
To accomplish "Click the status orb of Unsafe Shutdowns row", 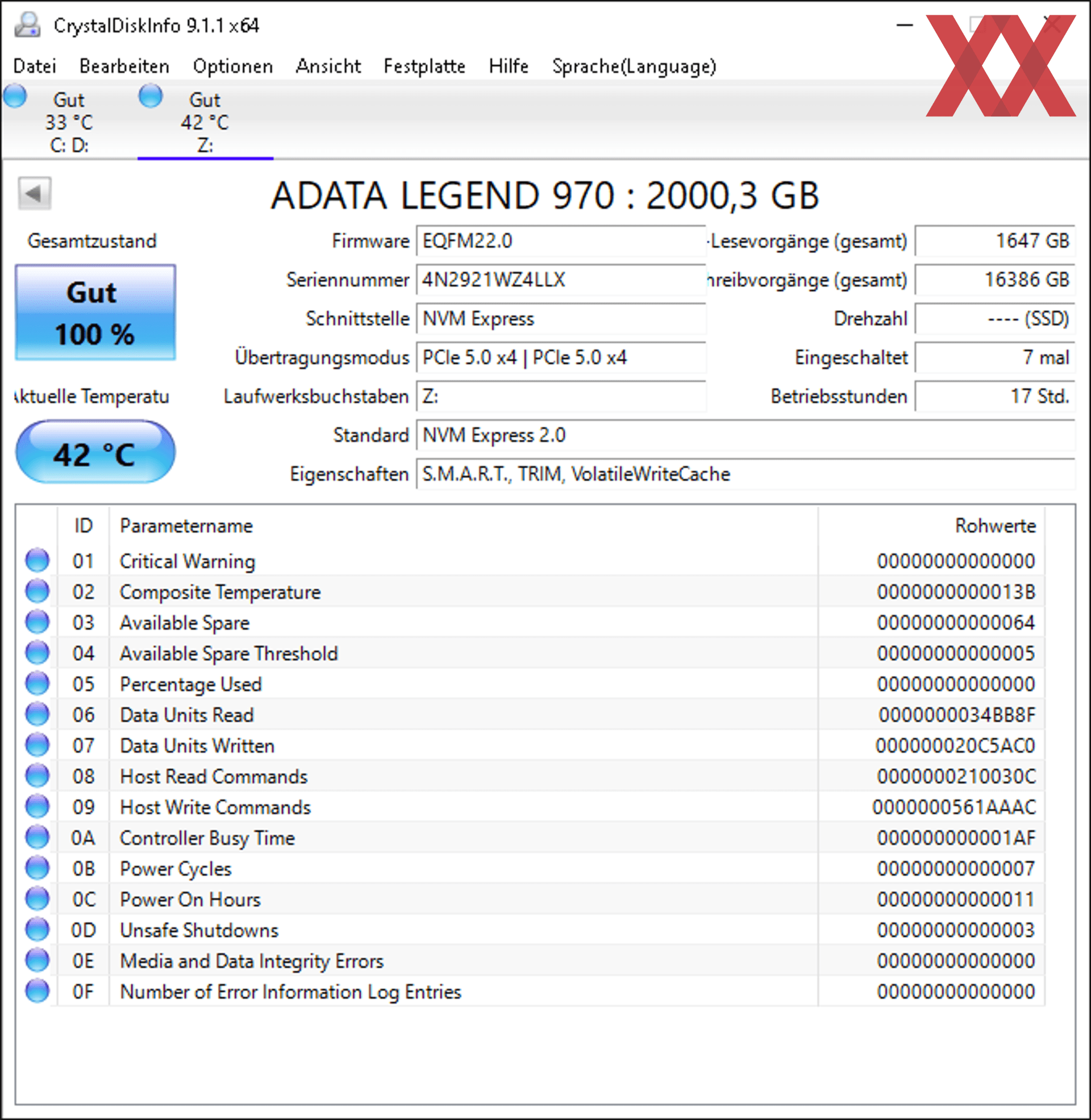I will click(38, 930).
